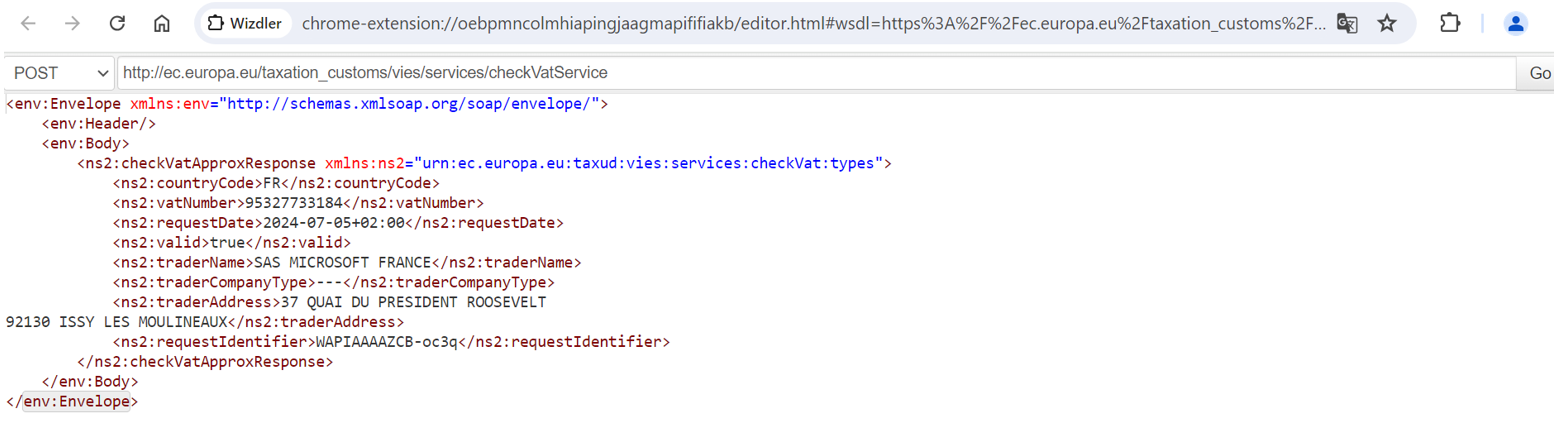
Task: Open the browser home page
Action: tap(161, 23)
